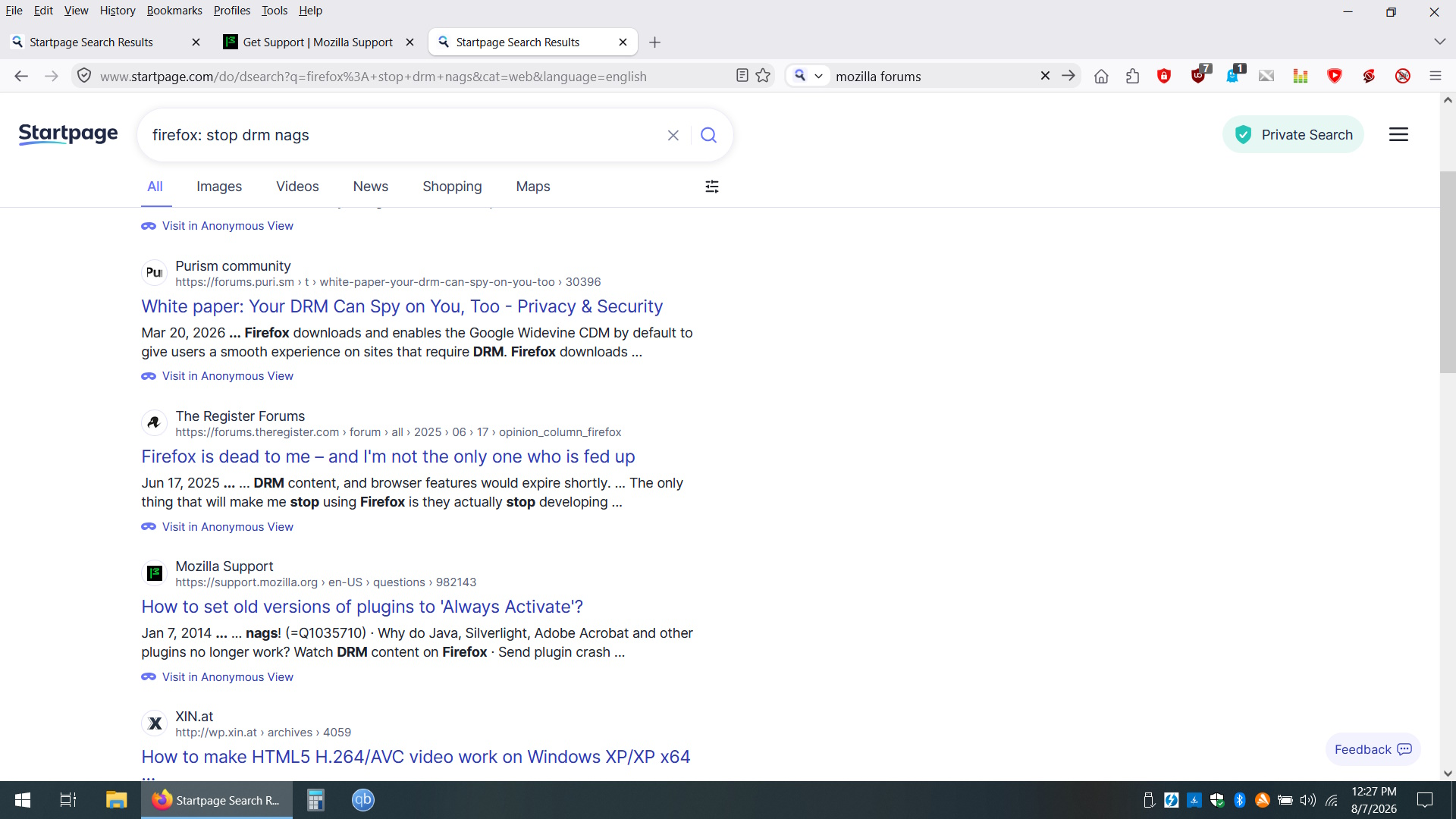The height and width of the screenshot is (819, 1456).
Task: Open the Calculator taskbar app
Action: [315, 800]
